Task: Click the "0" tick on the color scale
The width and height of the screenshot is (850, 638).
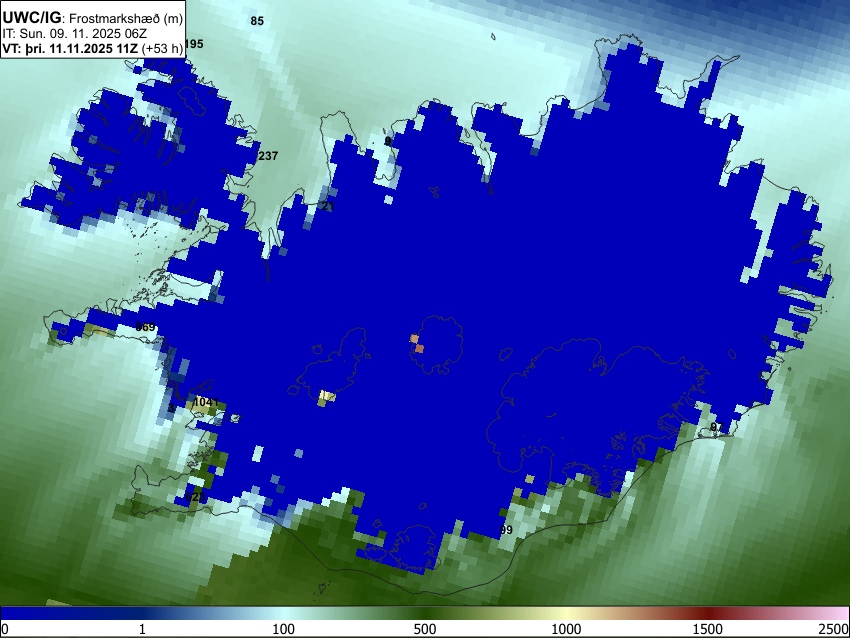Action: (5, 629)
